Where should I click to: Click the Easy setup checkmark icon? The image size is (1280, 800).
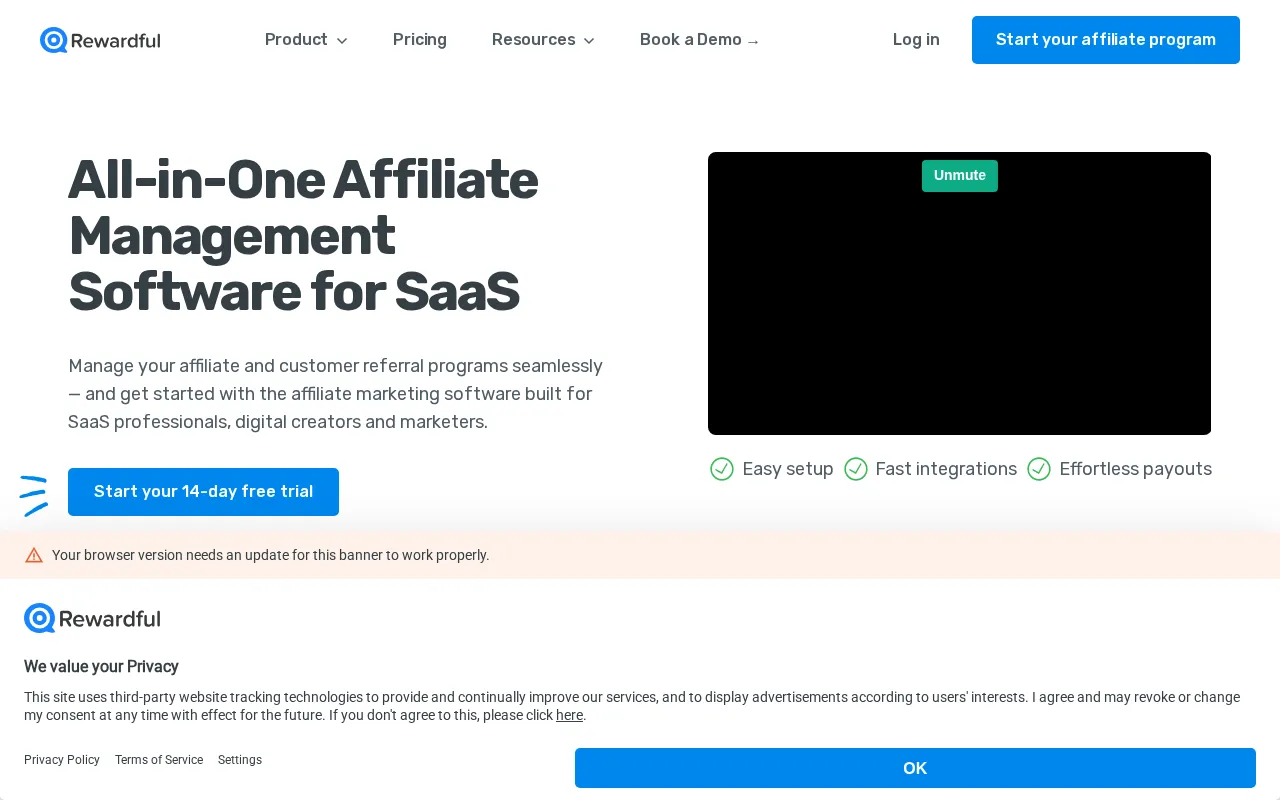tap(722, 469)
